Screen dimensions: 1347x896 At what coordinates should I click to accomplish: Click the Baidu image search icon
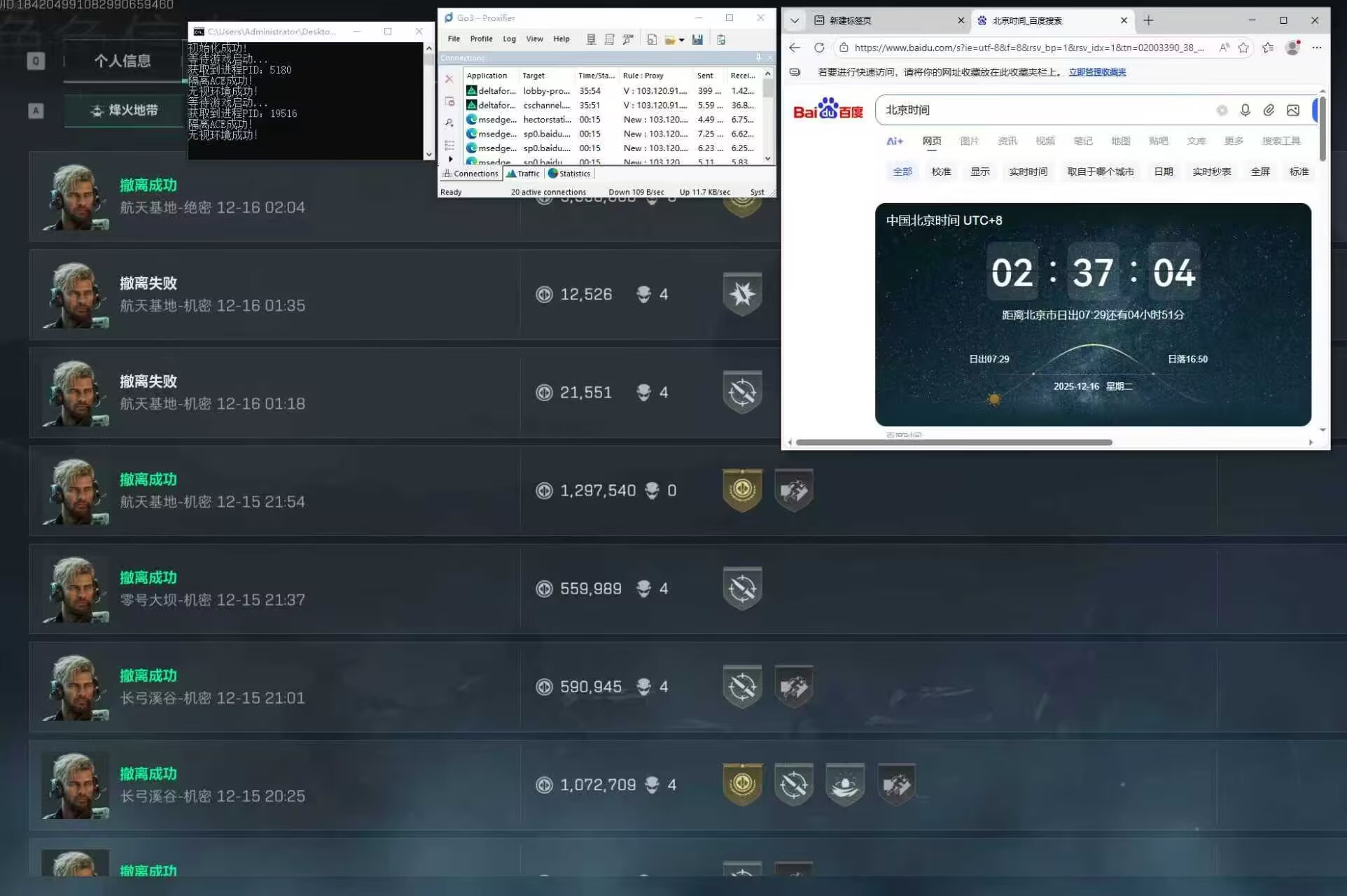[x=1292, y=110]
